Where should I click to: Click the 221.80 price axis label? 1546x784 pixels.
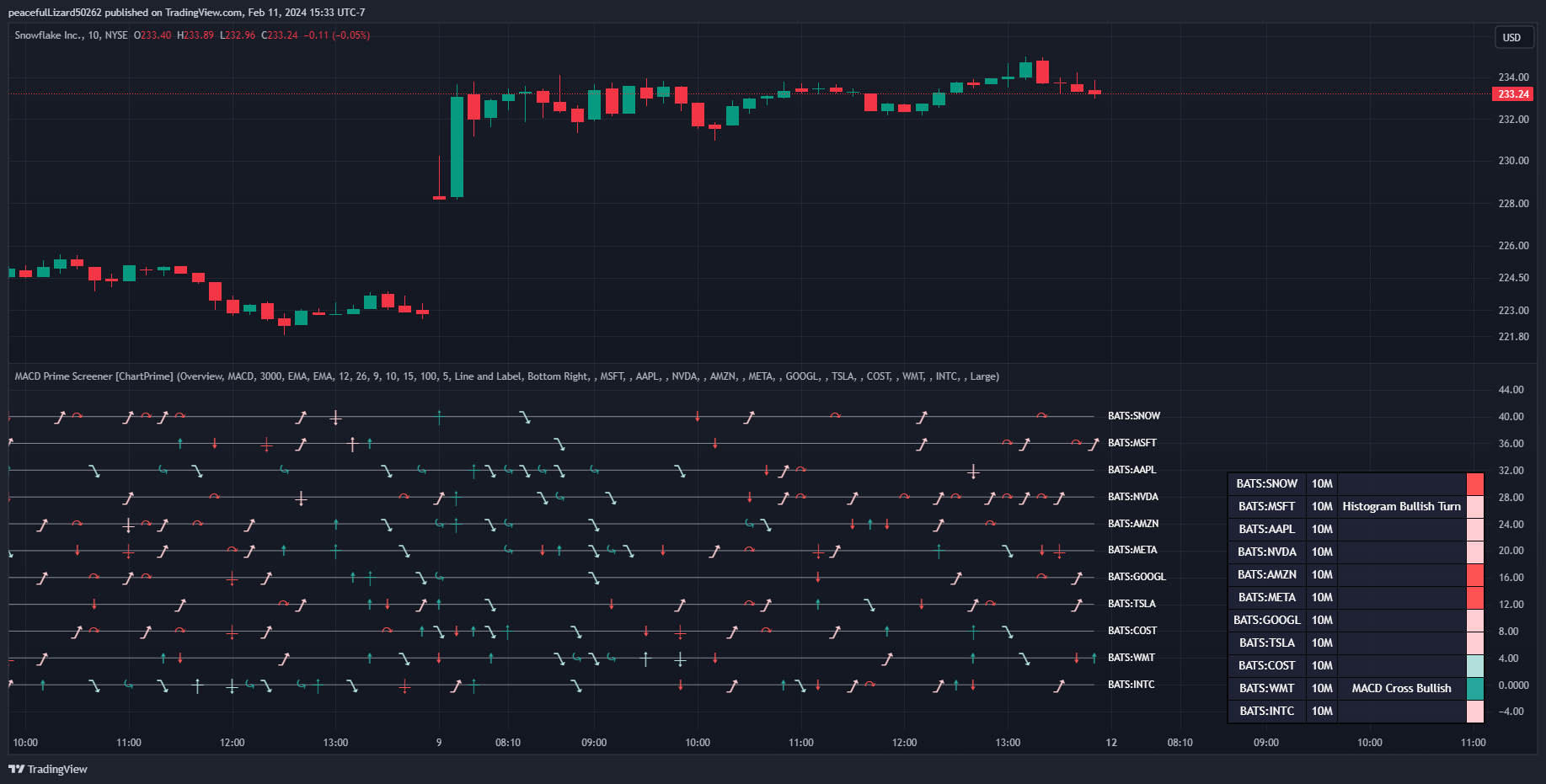click(x=1513, y=337)
